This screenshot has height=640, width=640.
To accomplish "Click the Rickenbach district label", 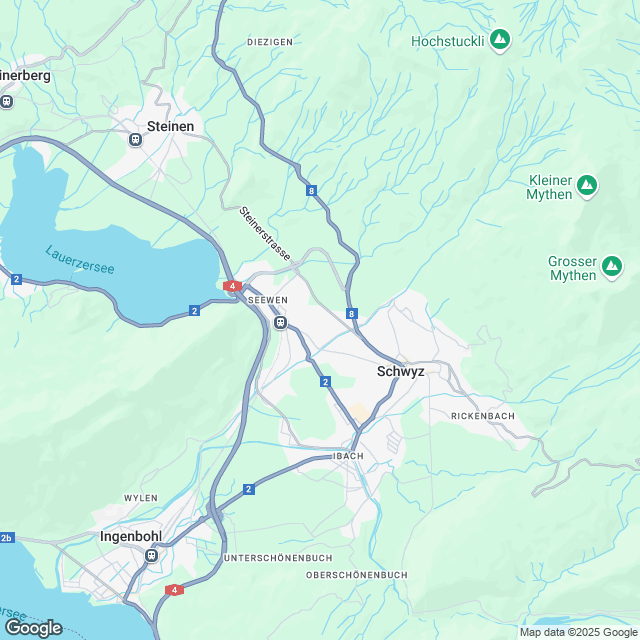I will pyautogui.click(x=483, y=416).
